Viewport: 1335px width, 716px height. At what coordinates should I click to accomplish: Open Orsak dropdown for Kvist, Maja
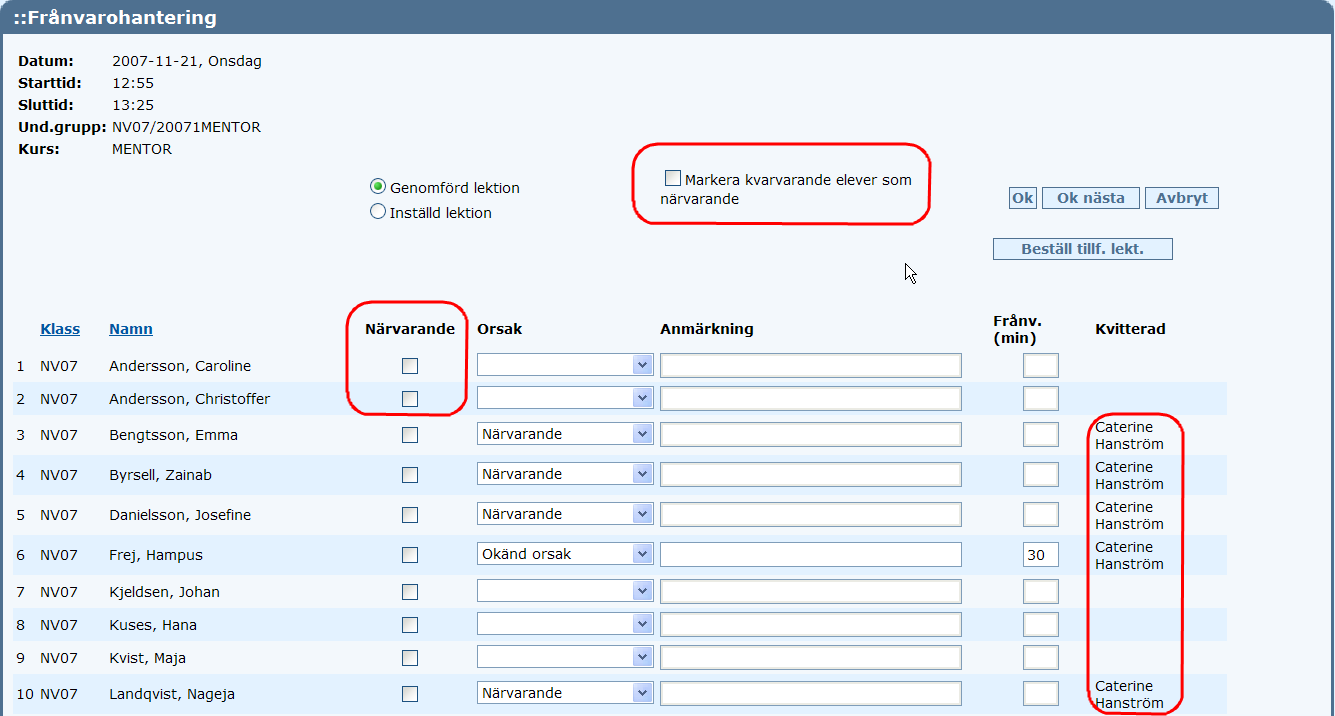point(565,657)
